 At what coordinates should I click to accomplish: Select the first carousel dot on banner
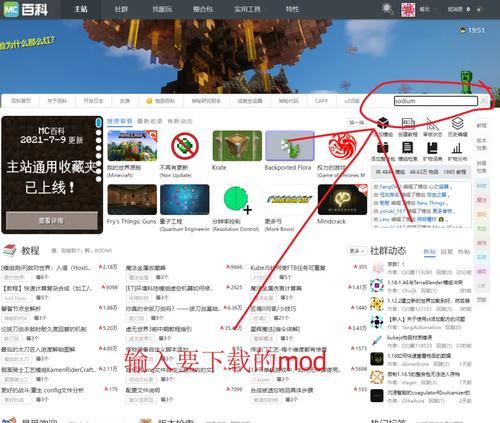pyautogui.click(x=98, y=123)
